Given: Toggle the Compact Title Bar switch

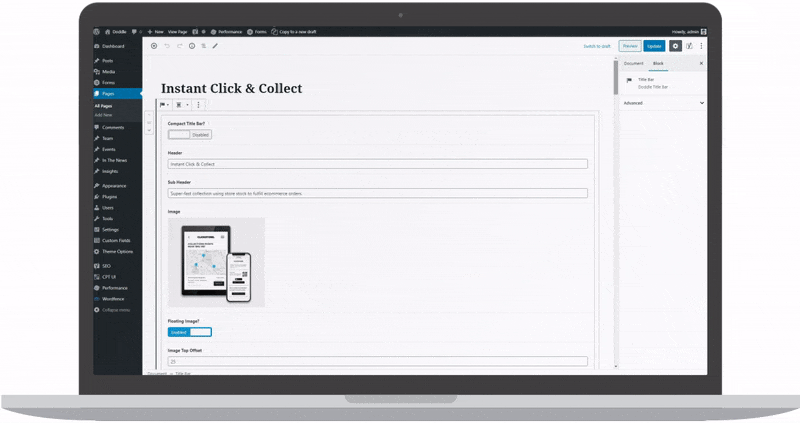Looking at the screenshot, I should [189, 134].
